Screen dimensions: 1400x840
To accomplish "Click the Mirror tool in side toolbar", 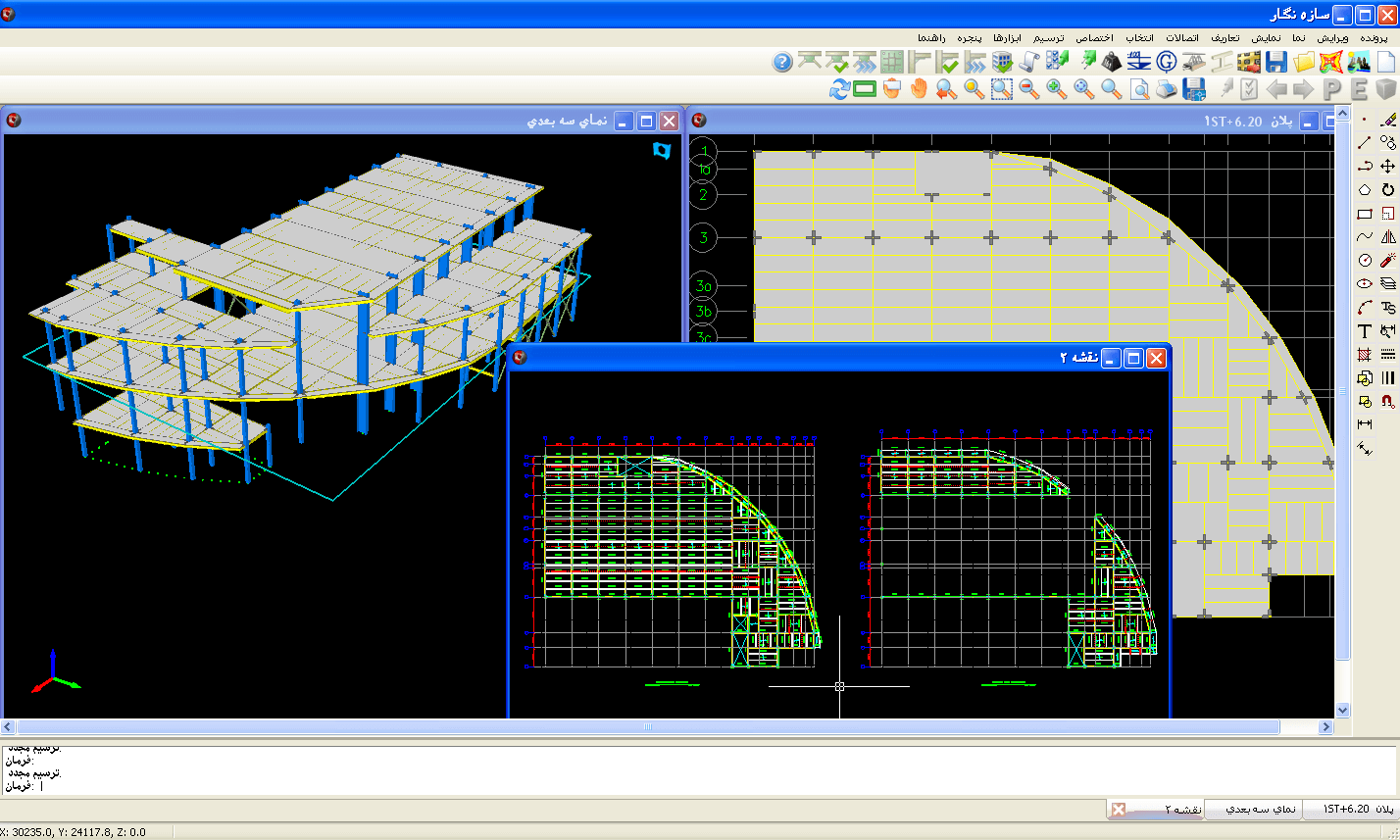I will (1387, 237).
